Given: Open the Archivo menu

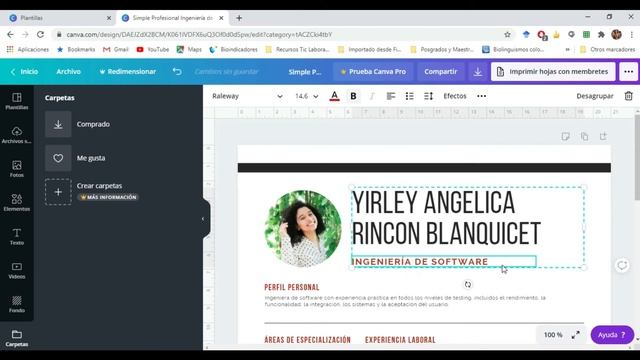Looking at the screenshot, I should click(69, 71).
